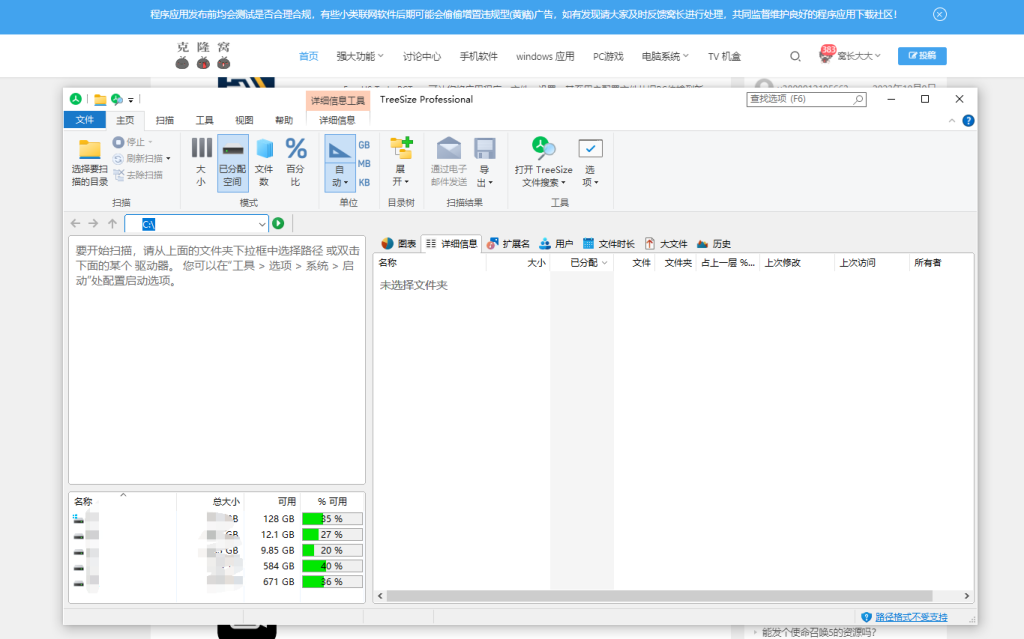This screenshot has height=639, width=1024.
Task: Open the quick access toolbar dropdown
Action: [x=131, y=100]
